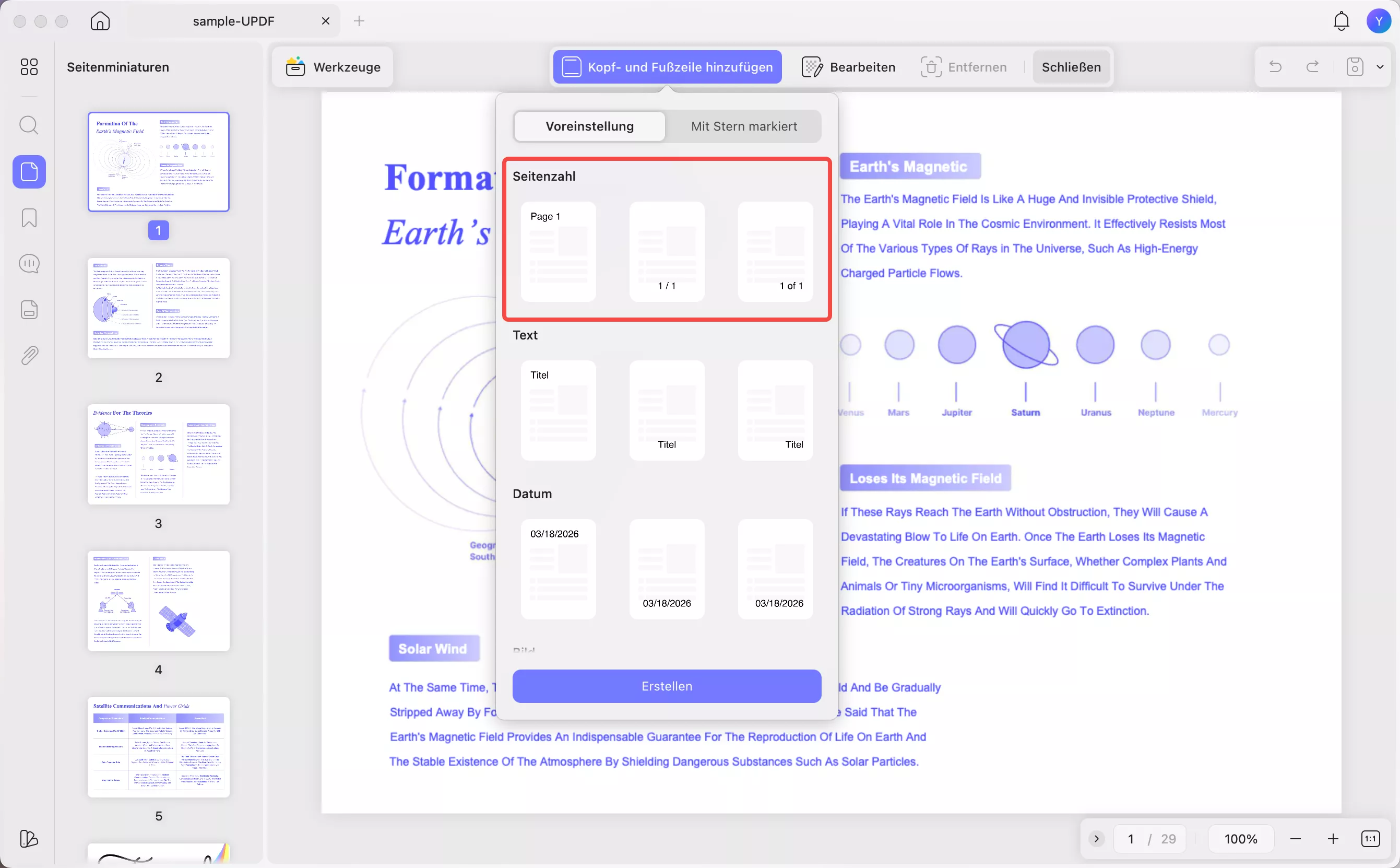Open the bookmarks panel icon
The height and width of the screenshot is (868, 1400).
(x=29, y=218)
